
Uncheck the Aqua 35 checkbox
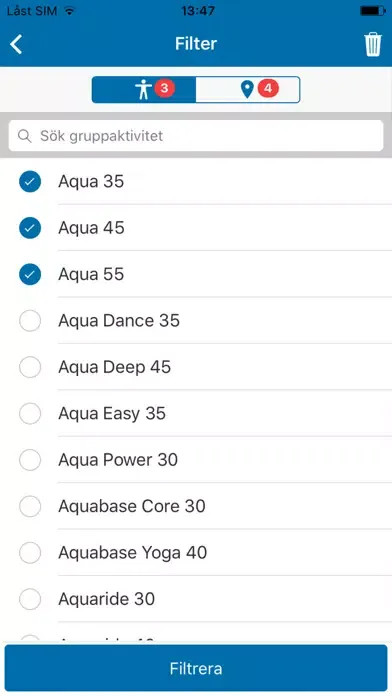pyautogui.click(x=30, y=182)
